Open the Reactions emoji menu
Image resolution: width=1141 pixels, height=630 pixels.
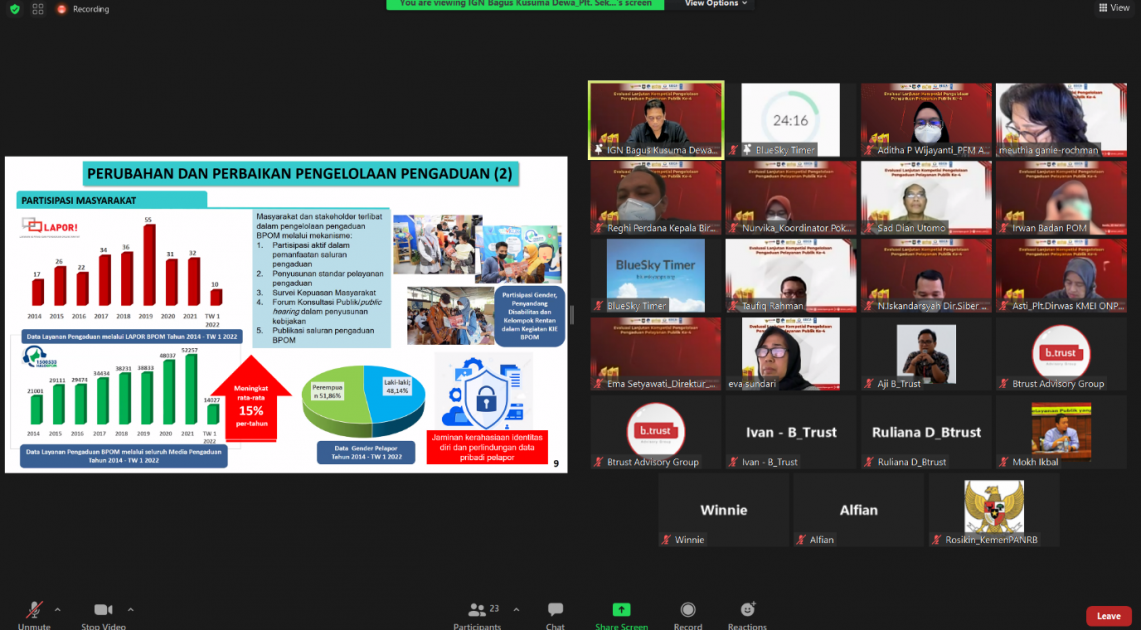[747, 612]
